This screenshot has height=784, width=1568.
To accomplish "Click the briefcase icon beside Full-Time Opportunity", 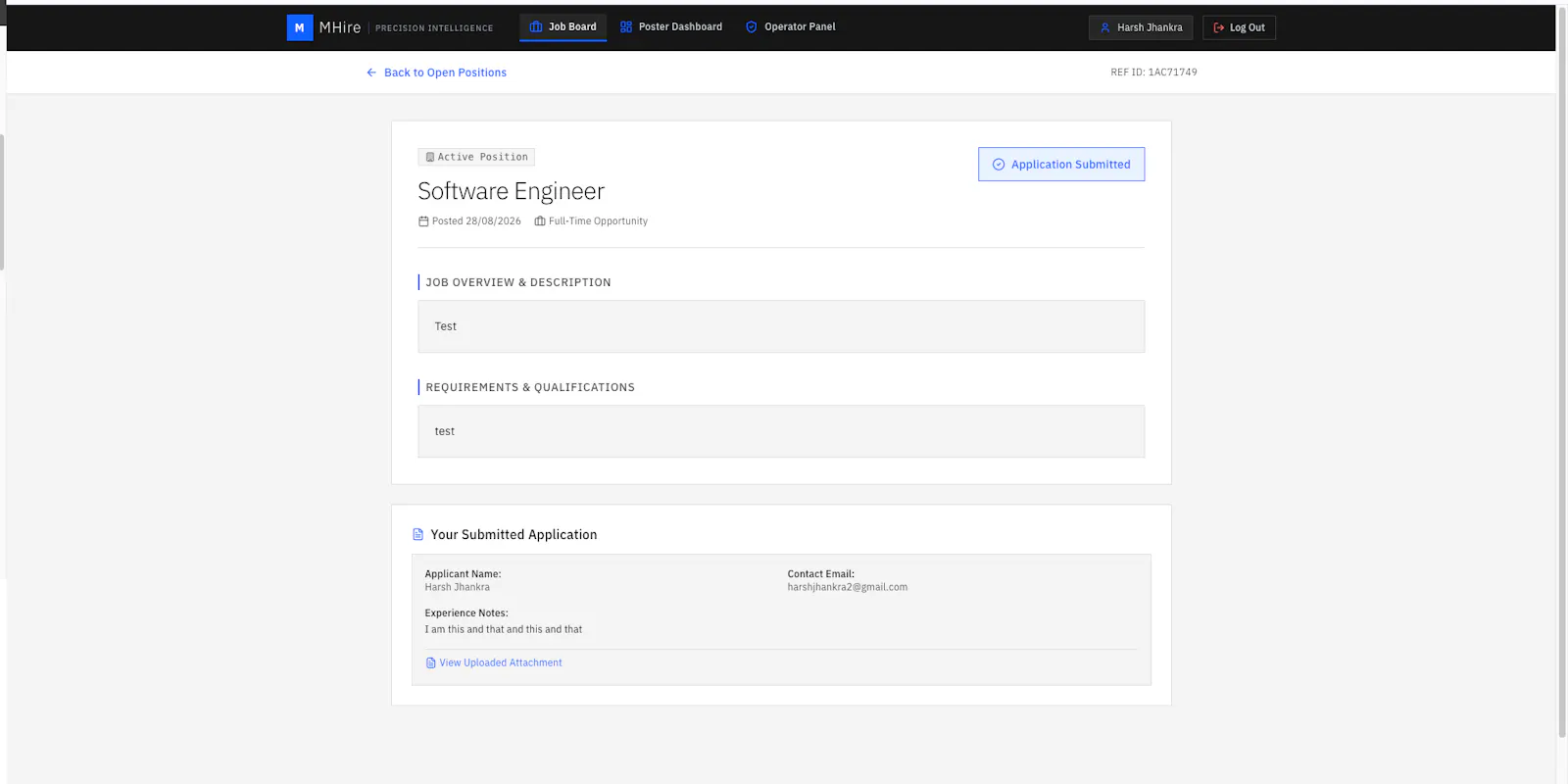I will point(540,221).
